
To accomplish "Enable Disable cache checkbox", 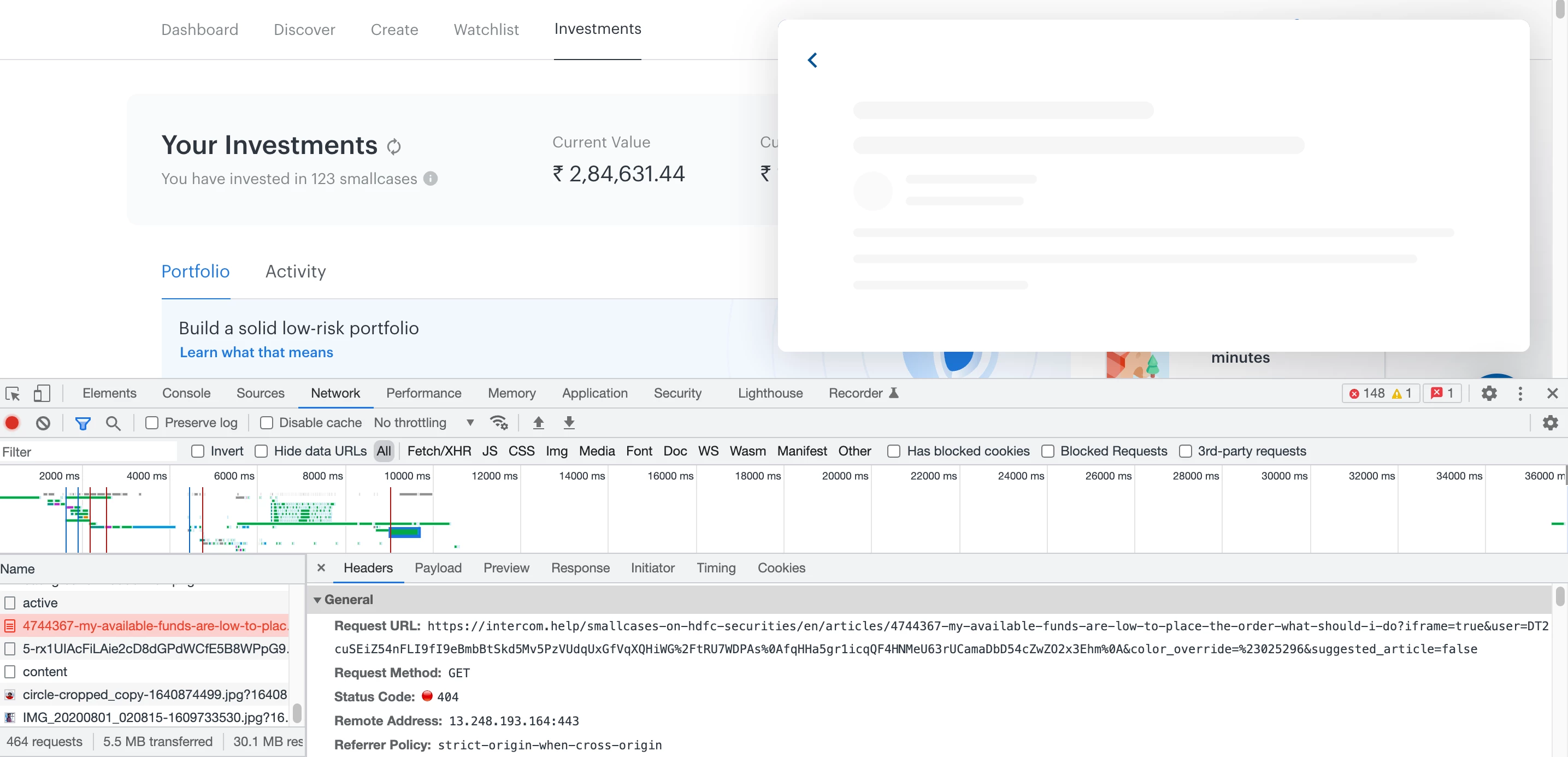I will tap(266, 423).
